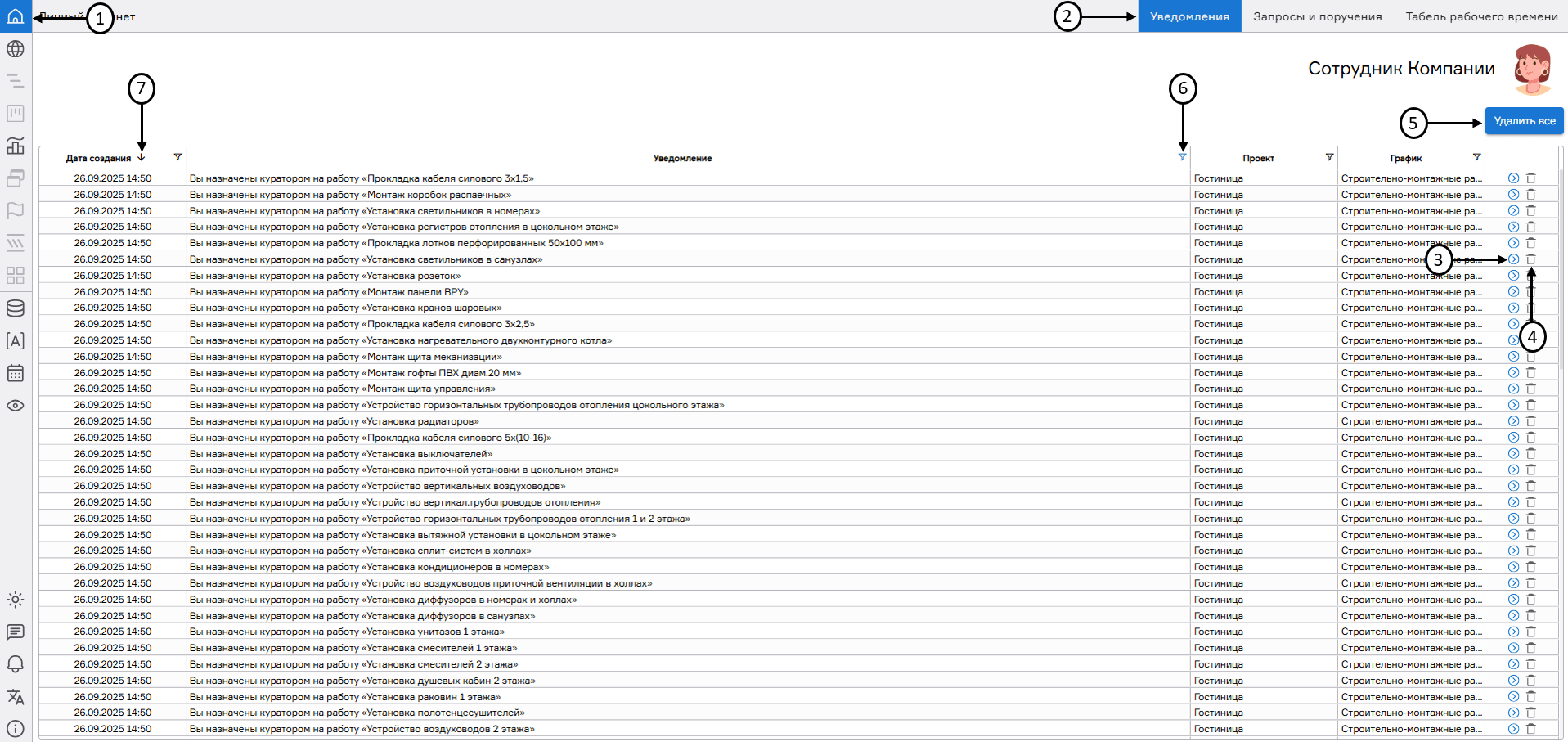Open the filter for the «Проект» column
The width and height of the screenshot is (1568, 742).
pos(1329,157)
